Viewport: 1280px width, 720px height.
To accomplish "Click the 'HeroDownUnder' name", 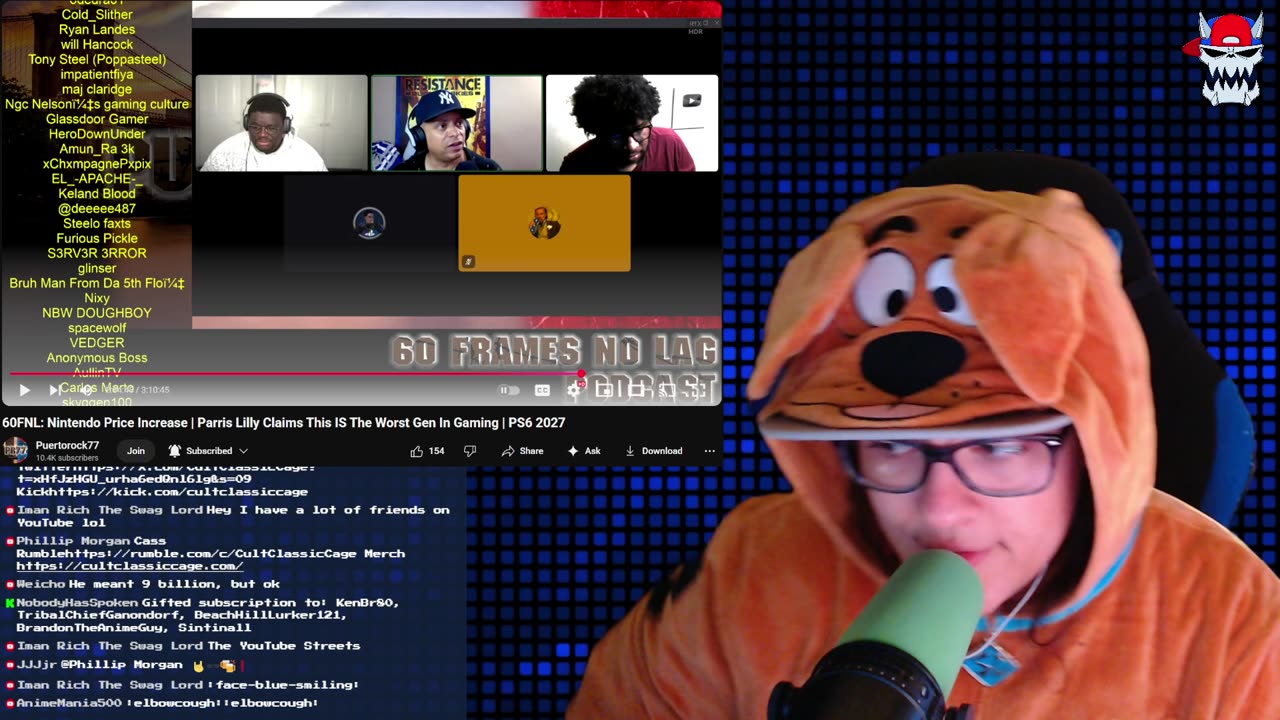I will point(97,134).
